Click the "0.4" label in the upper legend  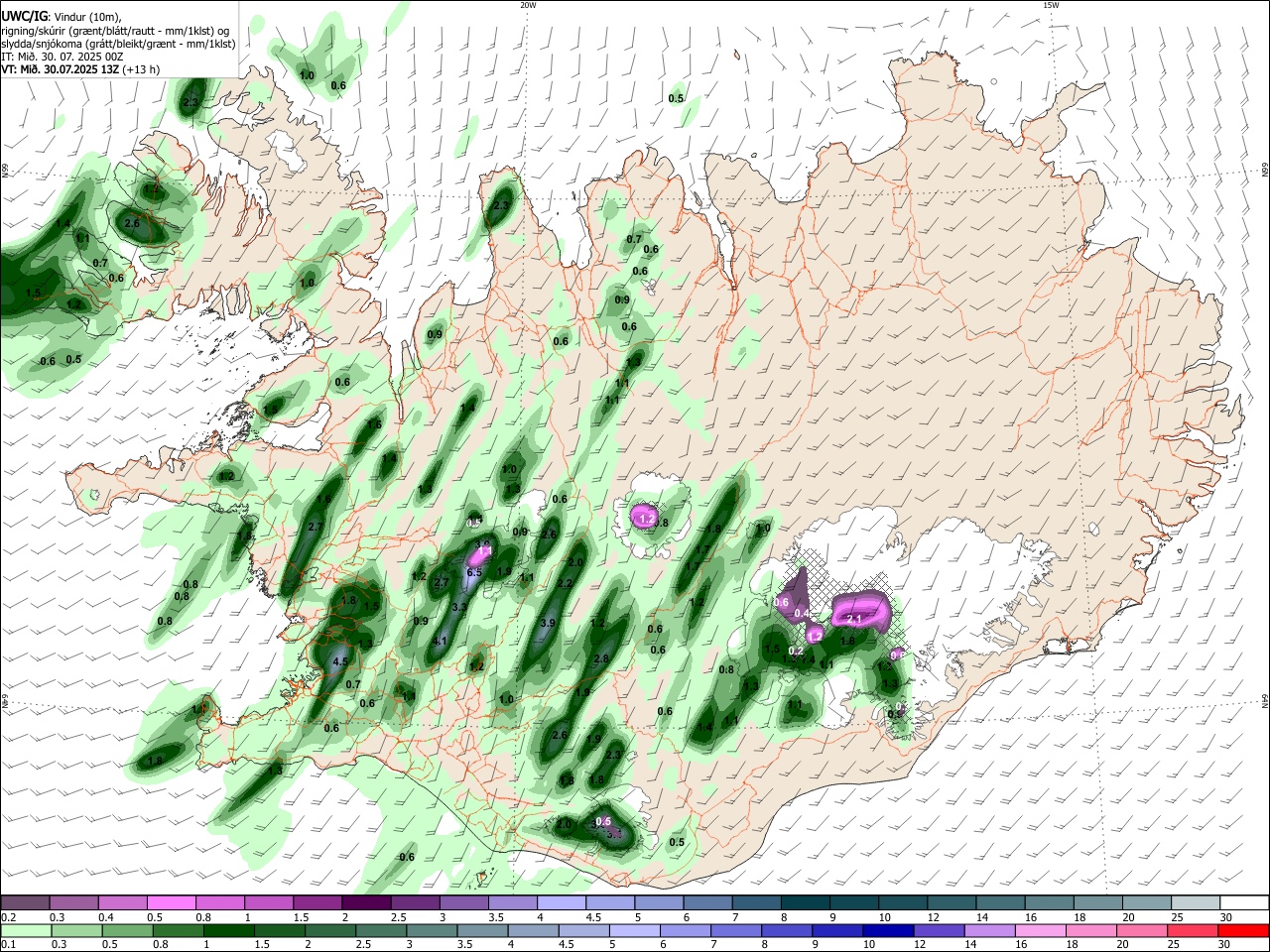pos(106,917)
